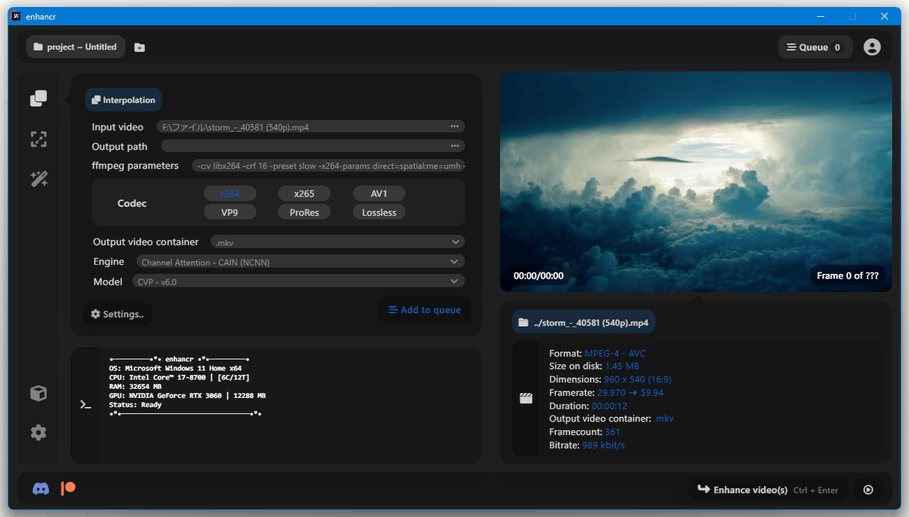Close the enhancr window
This screenshot has height=517, width=909.
(x=884, y=16)
